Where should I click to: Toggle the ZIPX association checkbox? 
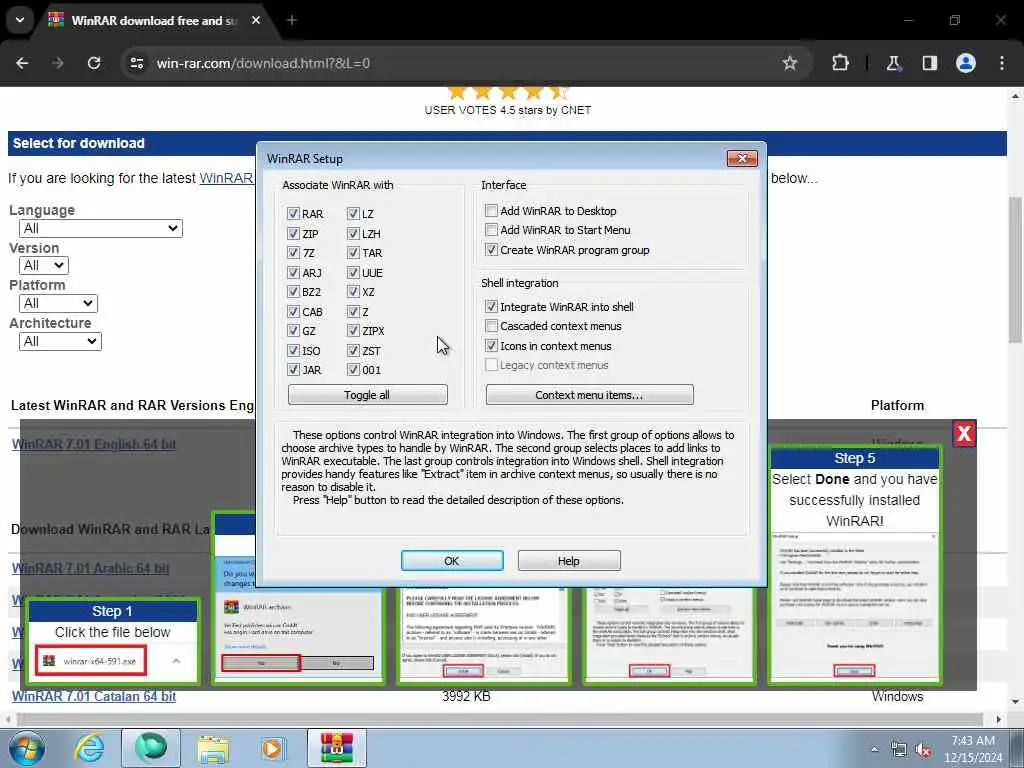pyautogui.click(x=353, y=331)
